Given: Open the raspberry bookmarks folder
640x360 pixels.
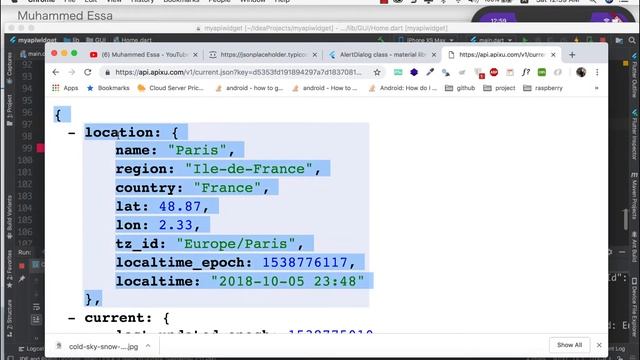Looking at the screenshot, I should 543,88.
